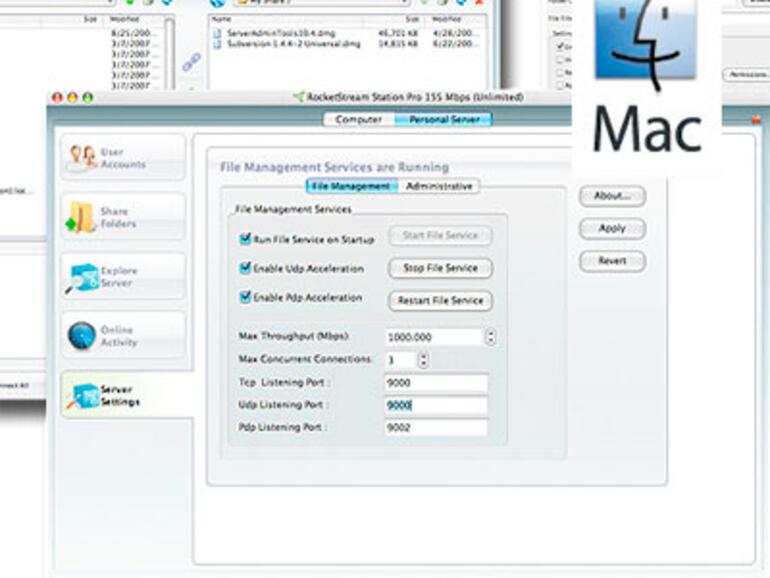Open the User Accounts sidebar section

[123, 158]
